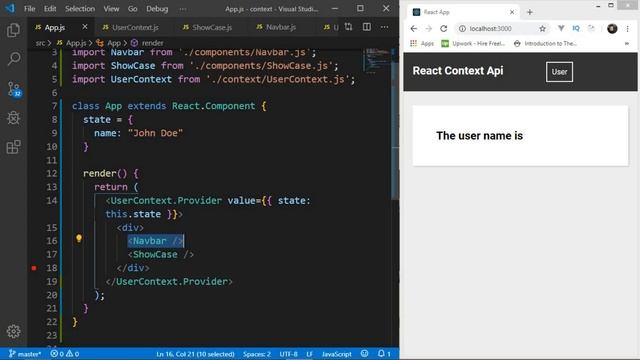Split the editor to the right
Image resolution: width=640 pixels, height=360 pixels.
367,27
